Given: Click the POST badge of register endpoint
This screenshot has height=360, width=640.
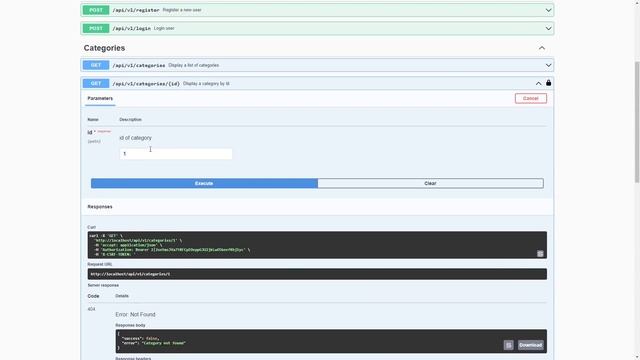Looking at the screenshot, I should [96, 10].
